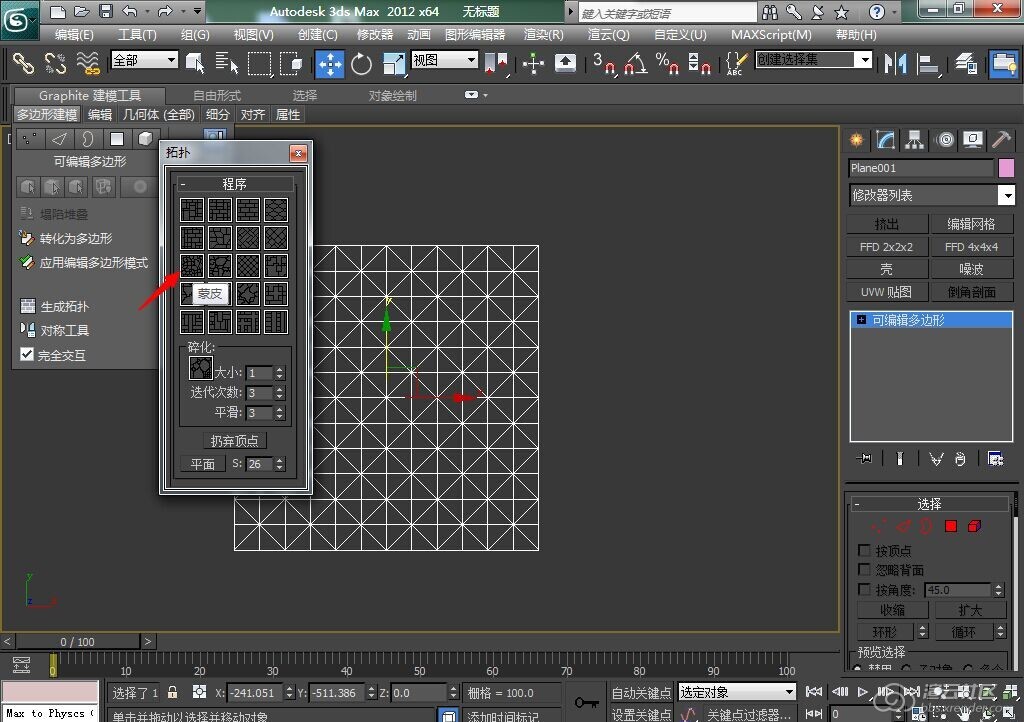Click the 碎化 fracture pattern icon
The width and height of the screenshot is (1024, 722).
tap(201, 369)
